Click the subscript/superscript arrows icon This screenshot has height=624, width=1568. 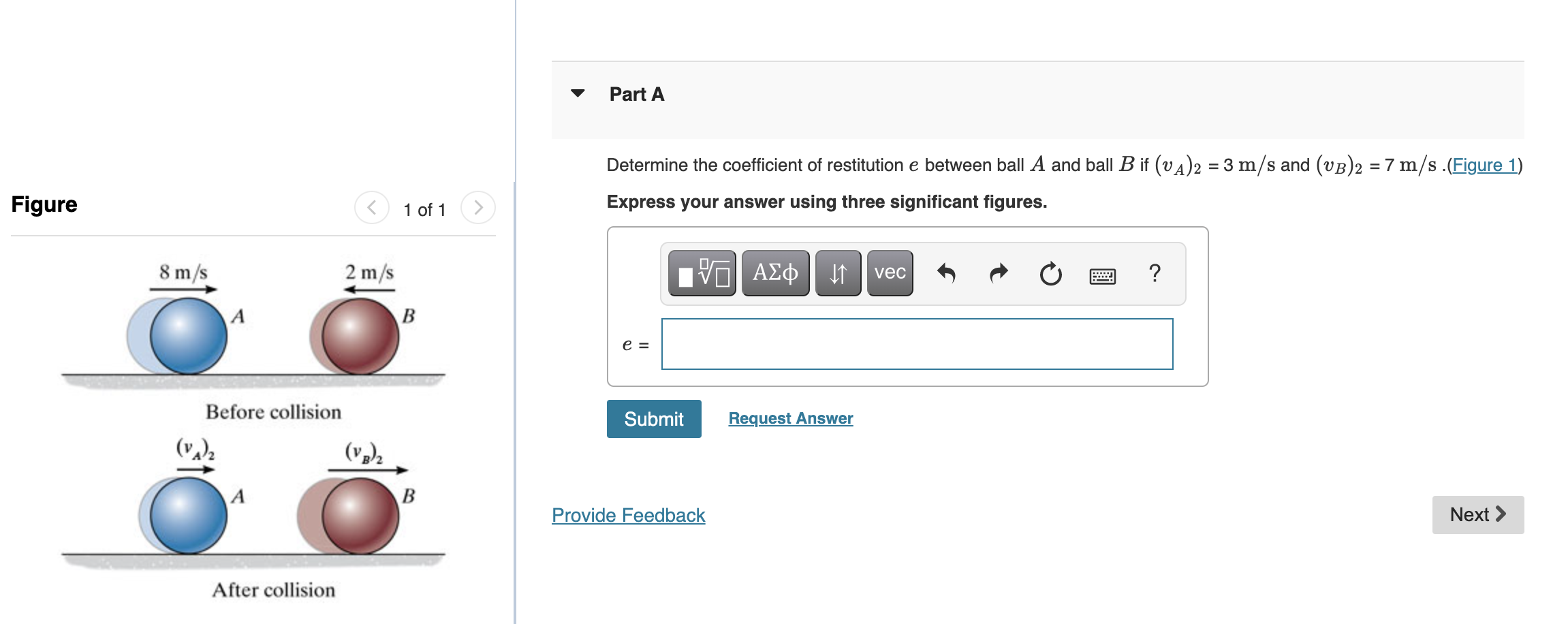837,273
